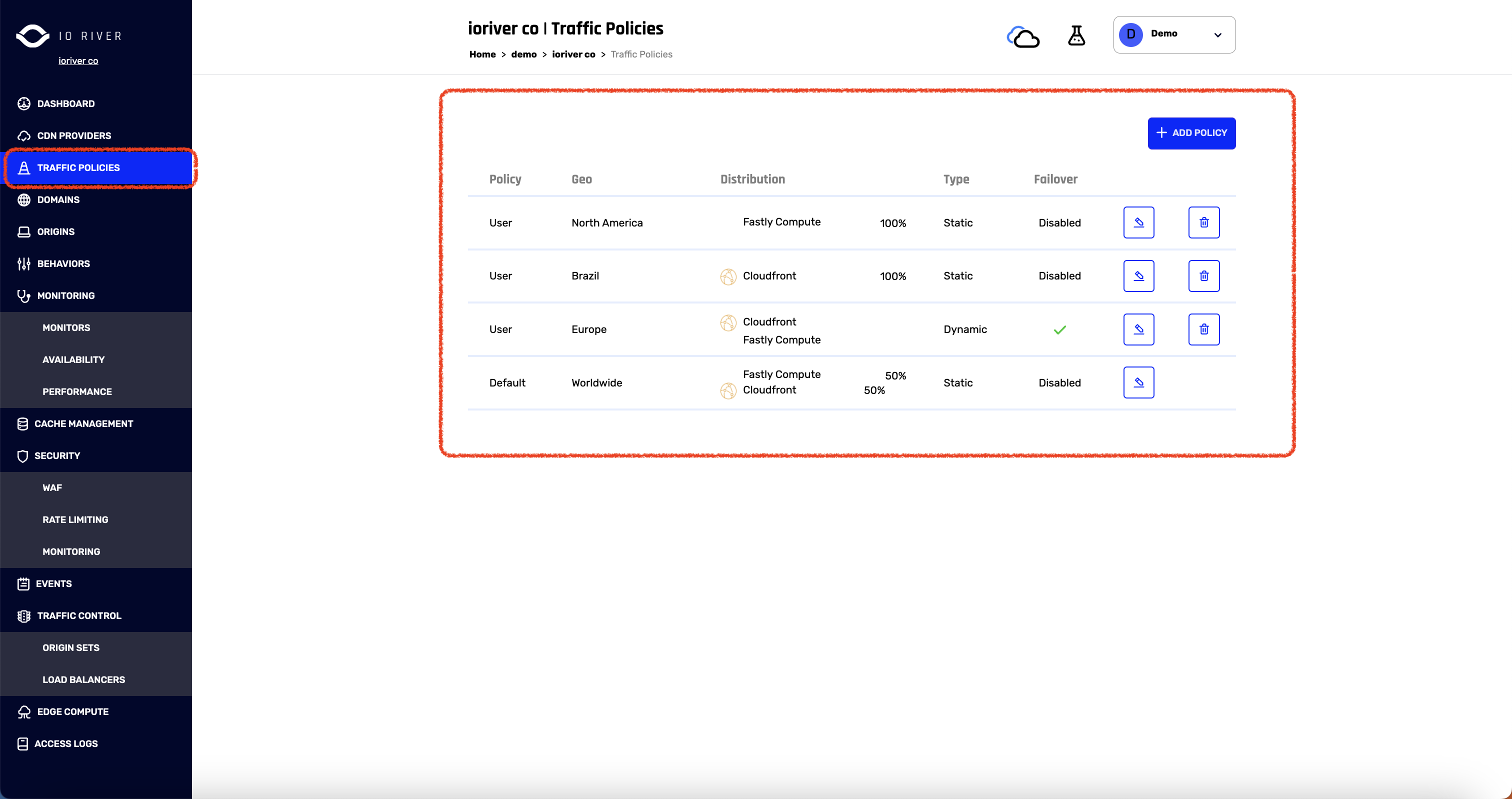Click the "Dynamic" type cell
Viewport: 1512px width, 799px height.
click(965, 329)
